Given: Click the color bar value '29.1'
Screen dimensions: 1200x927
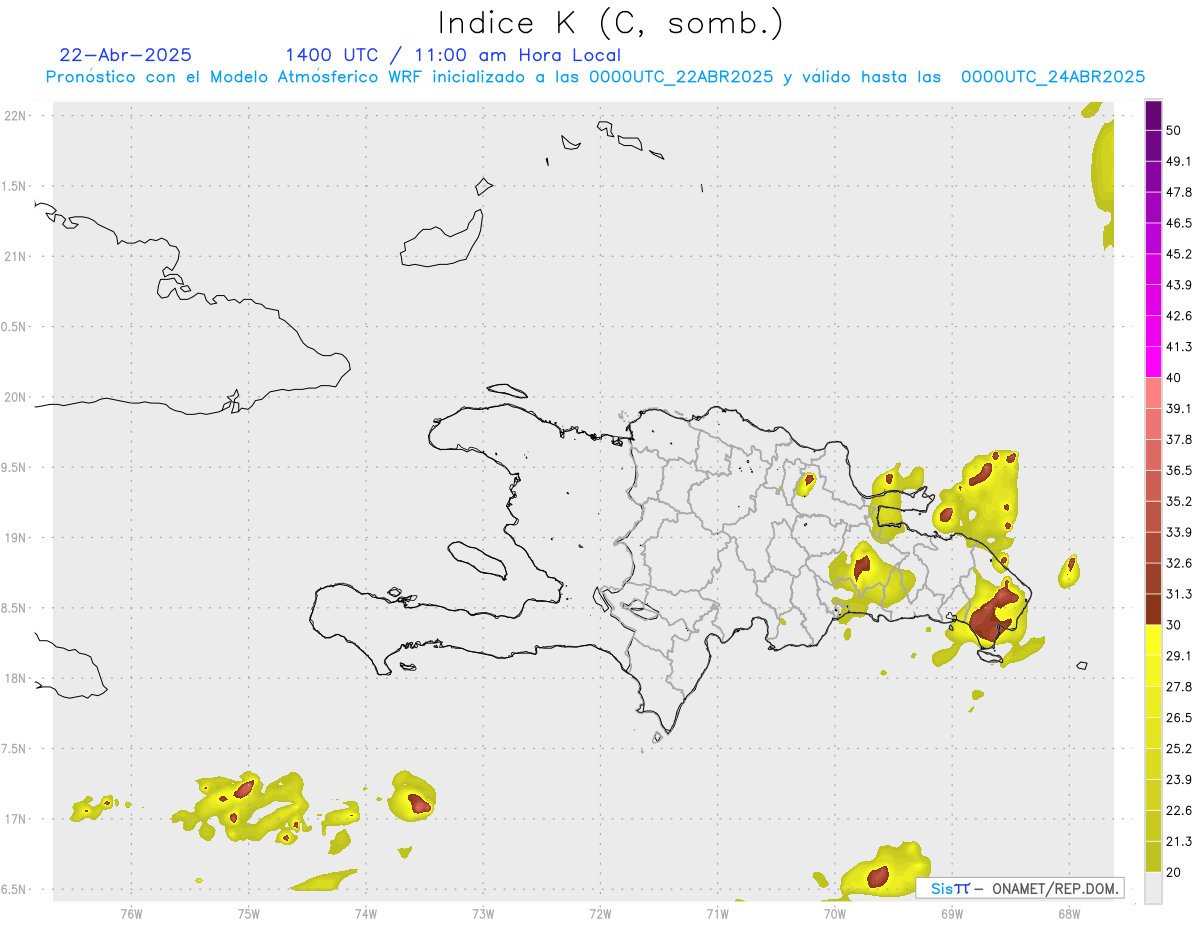Looking at the screenshot, I should click(x=1179, y=656).
